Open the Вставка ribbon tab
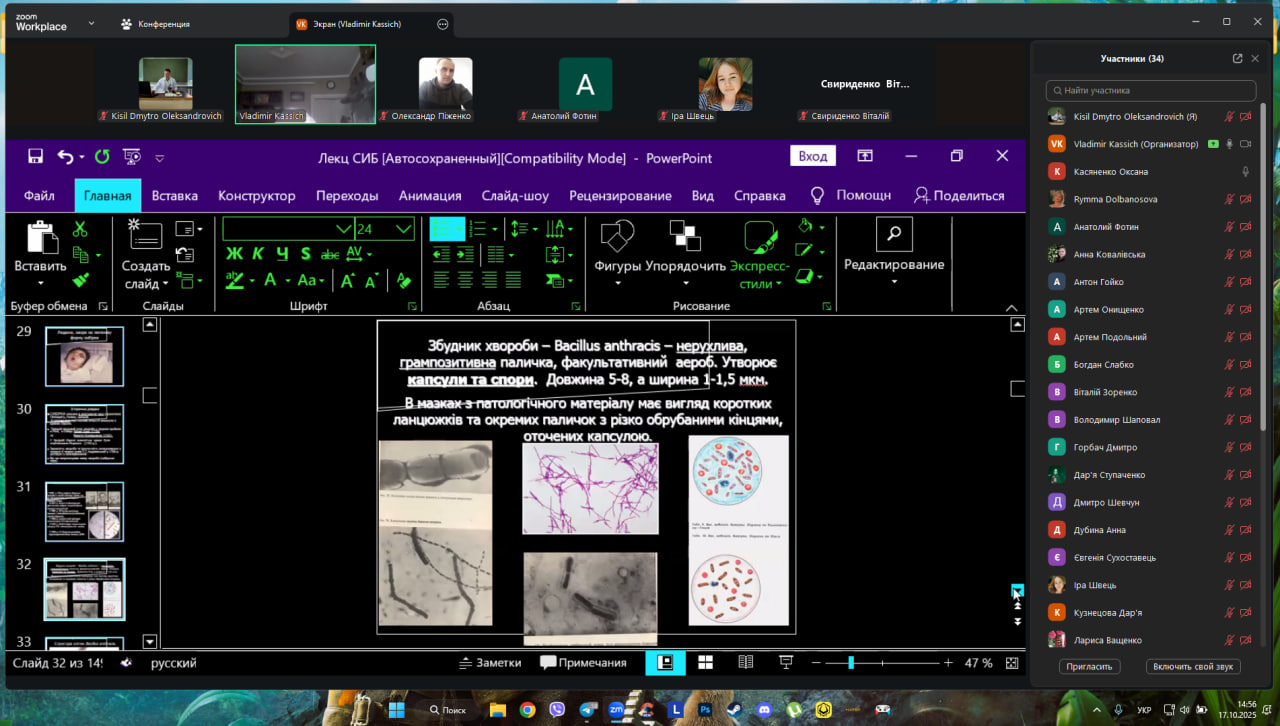 tap(174, 196)
